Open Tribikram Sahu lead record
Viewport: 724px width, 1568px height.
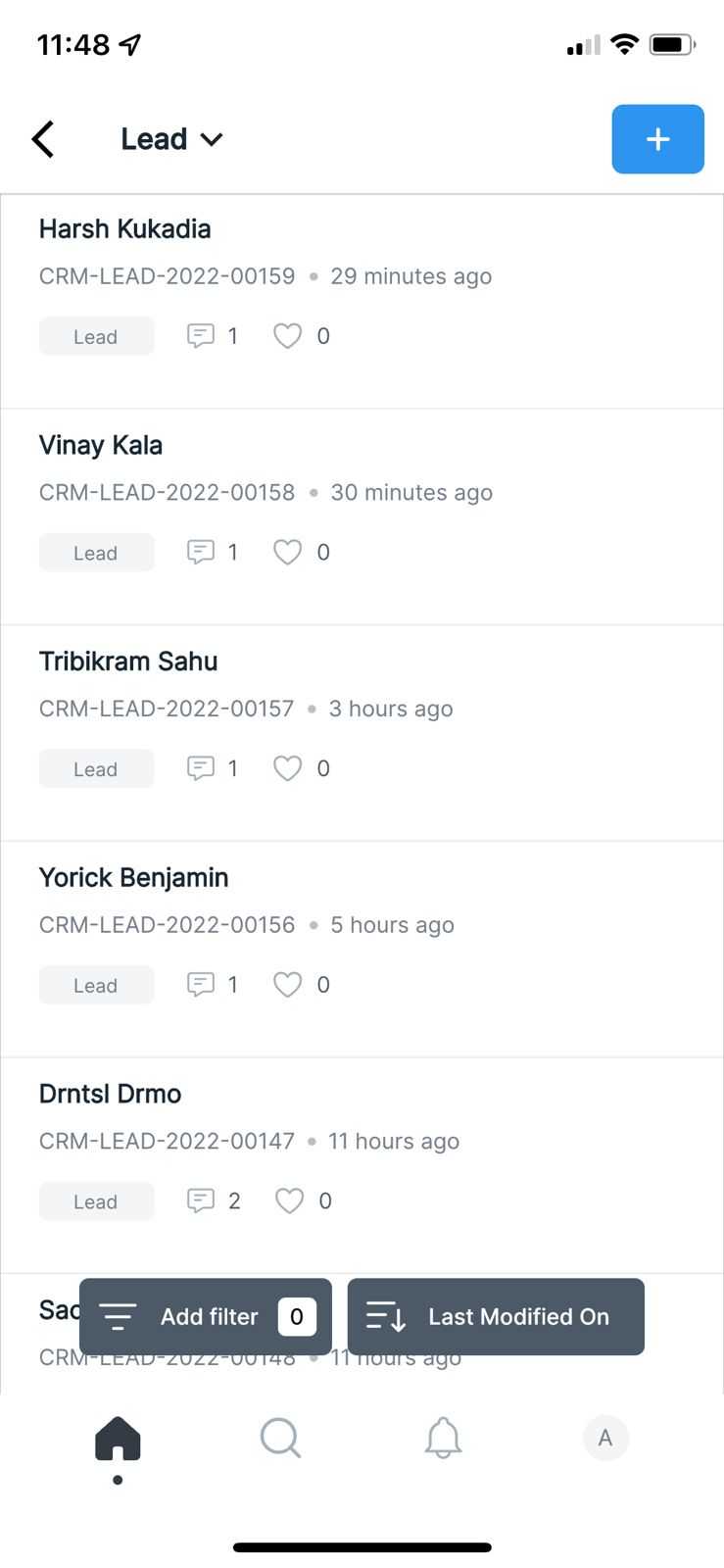click(128, 661)
